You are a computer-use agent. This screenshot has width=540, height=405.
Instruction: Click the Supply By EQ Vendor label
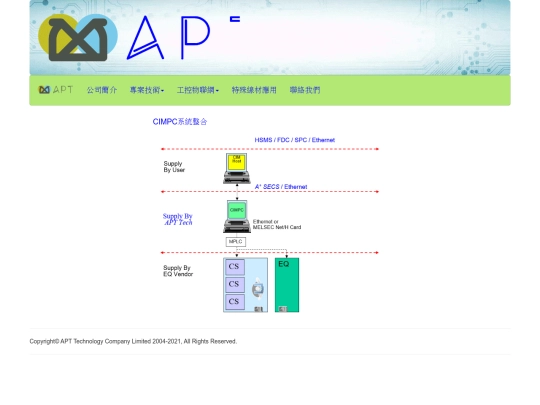[178, 271]
